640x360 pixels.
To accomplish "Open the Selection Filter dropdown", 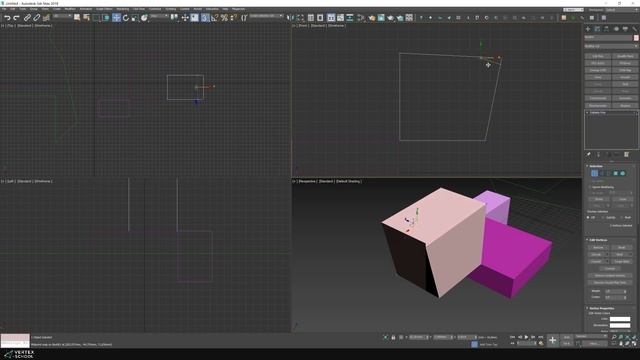I will click(62, 16).
